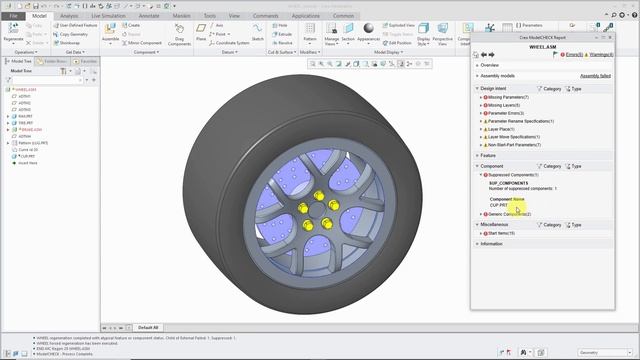Click Parameters in ribbon

(529, 25)
